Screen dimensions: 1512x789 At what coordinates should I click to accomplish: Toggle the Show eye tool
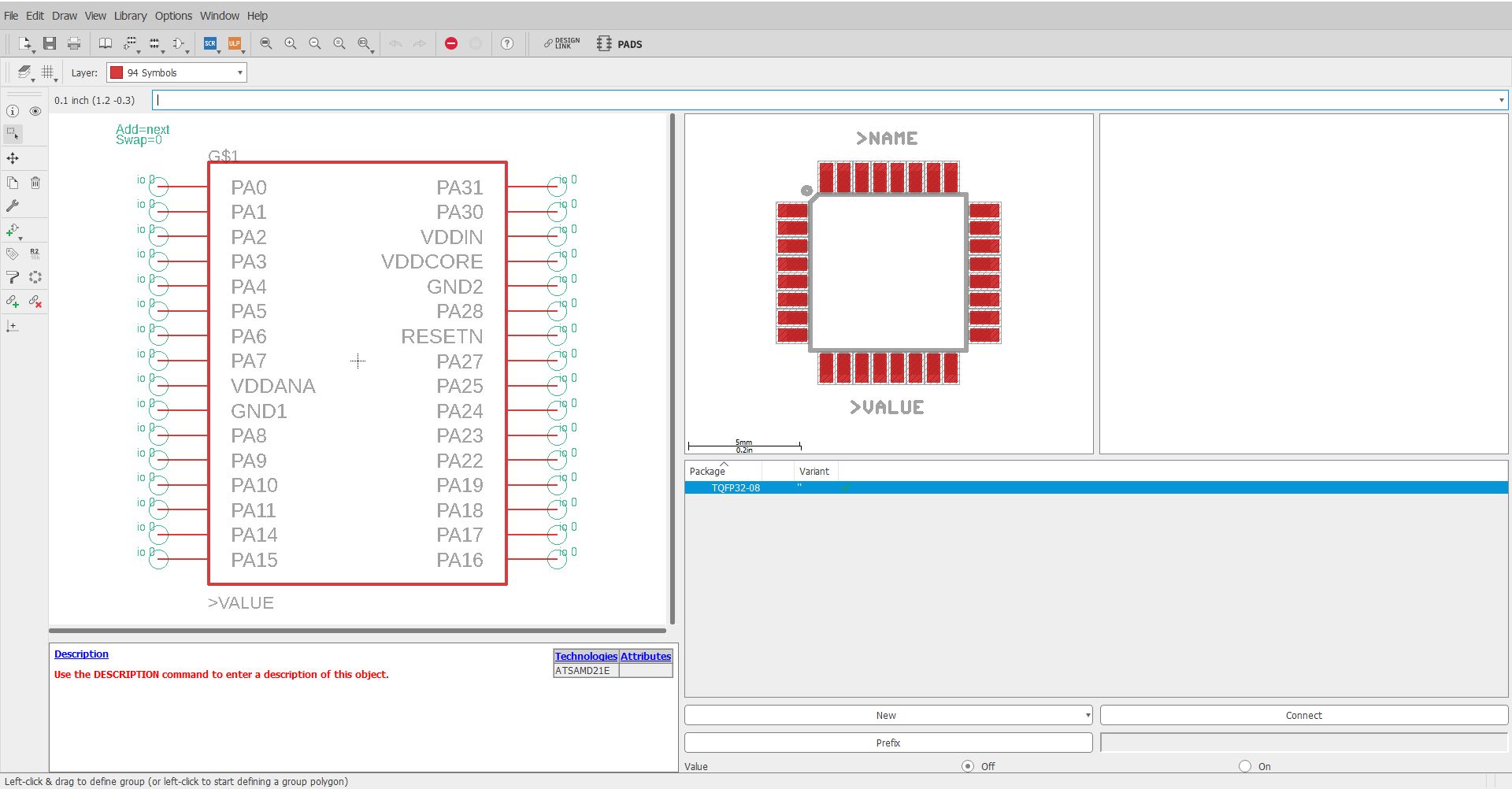35,111
